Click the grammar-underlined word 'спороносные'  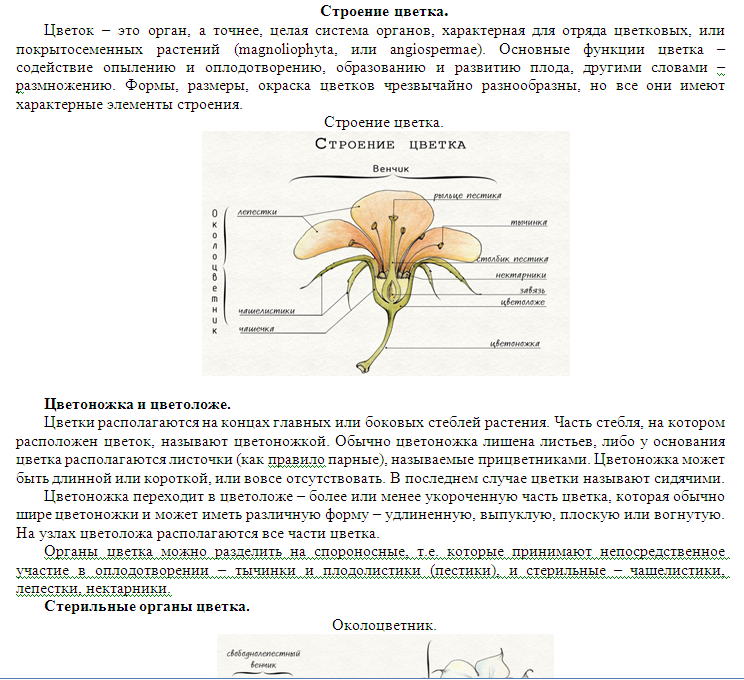(360, 551)
